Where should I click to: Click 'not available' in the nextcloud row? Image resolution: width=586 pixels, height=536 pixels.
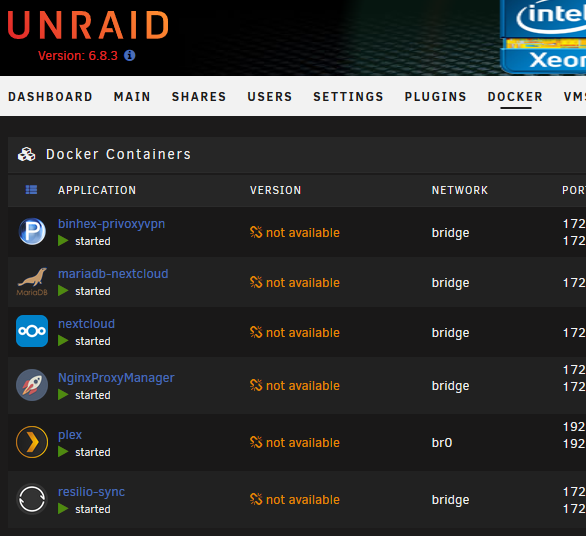coord(303,332)
